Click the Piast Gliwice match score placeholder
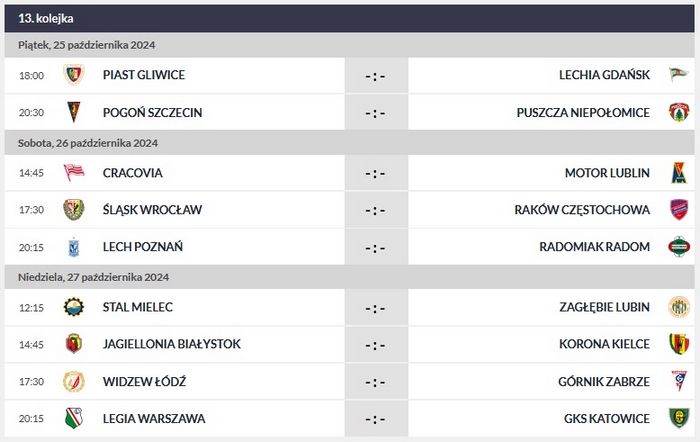 tap(375, 75)
